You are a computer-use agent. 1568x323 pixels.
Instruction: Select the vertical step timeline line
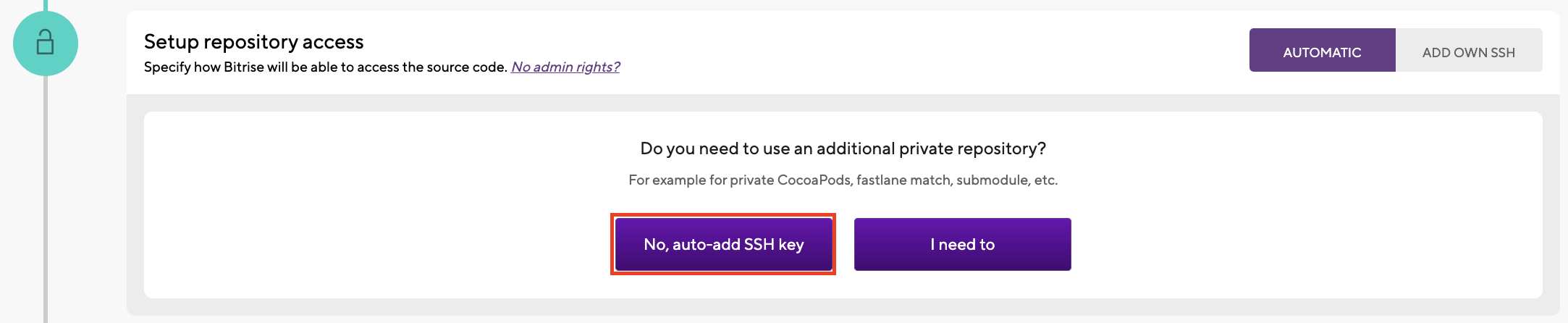coord(46,199)
